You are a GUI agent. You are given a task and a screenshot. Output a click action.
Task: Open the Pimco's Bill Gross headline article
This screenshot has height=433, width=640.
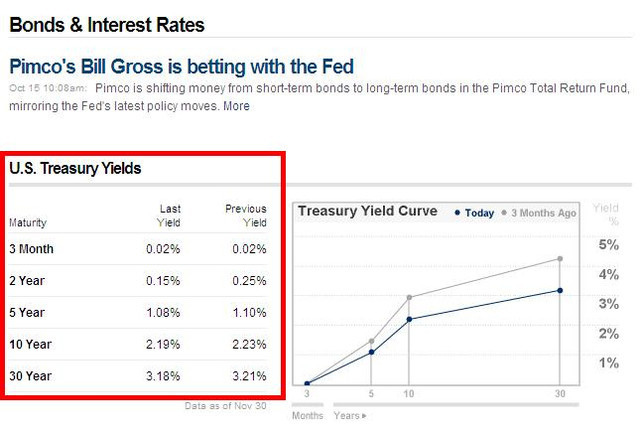coord(181,67)
